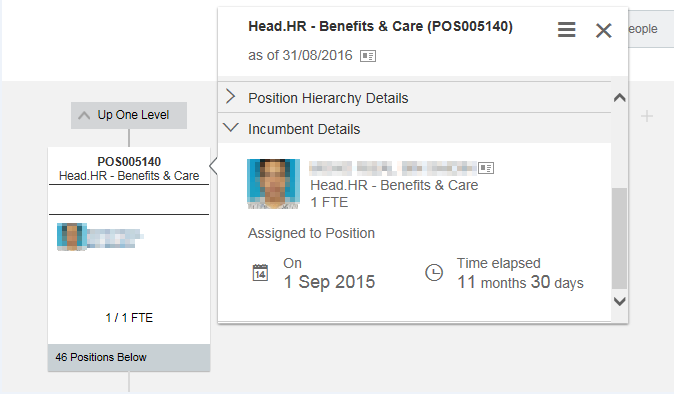Click the blurred incumbent name link
Image resolution: width=674 pixels, height=394 pixels.
point(392,168)
